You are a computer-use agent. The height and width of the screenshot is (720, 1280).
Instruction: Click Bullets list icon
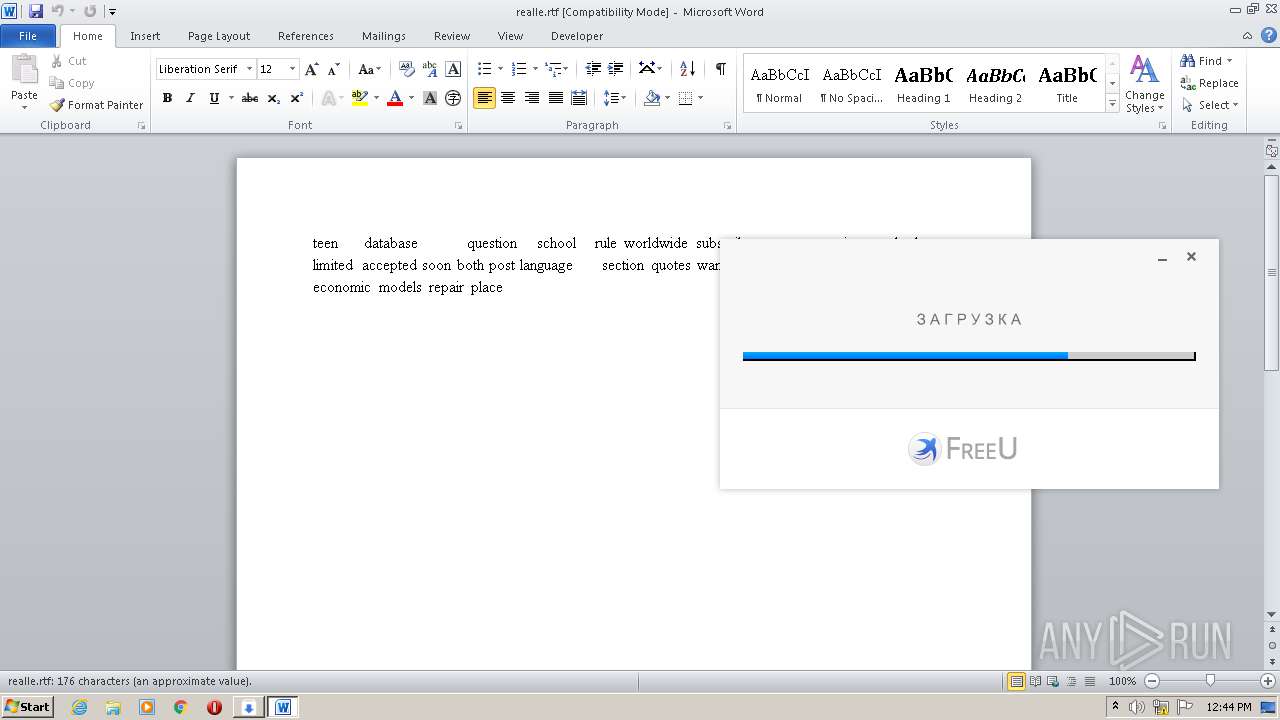(x=485, y=69)
